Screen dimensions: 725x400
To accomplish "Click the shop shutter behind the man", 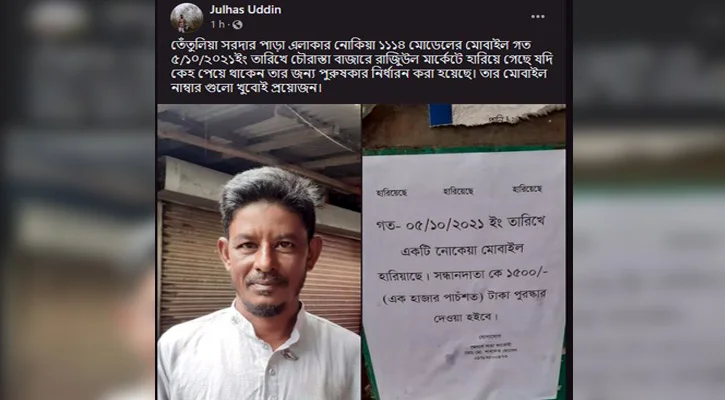I will tap(194, 264).
